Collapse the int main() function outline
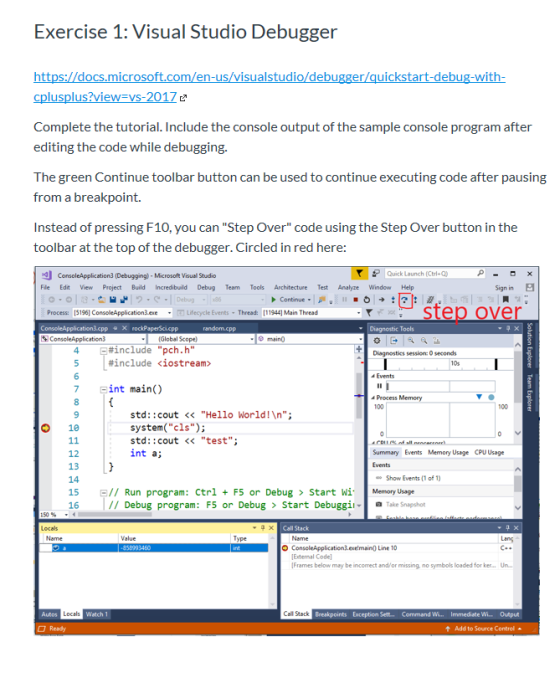The width and height of the screenshot is (560, 678). pyautogui.click(x=103, y=390)
